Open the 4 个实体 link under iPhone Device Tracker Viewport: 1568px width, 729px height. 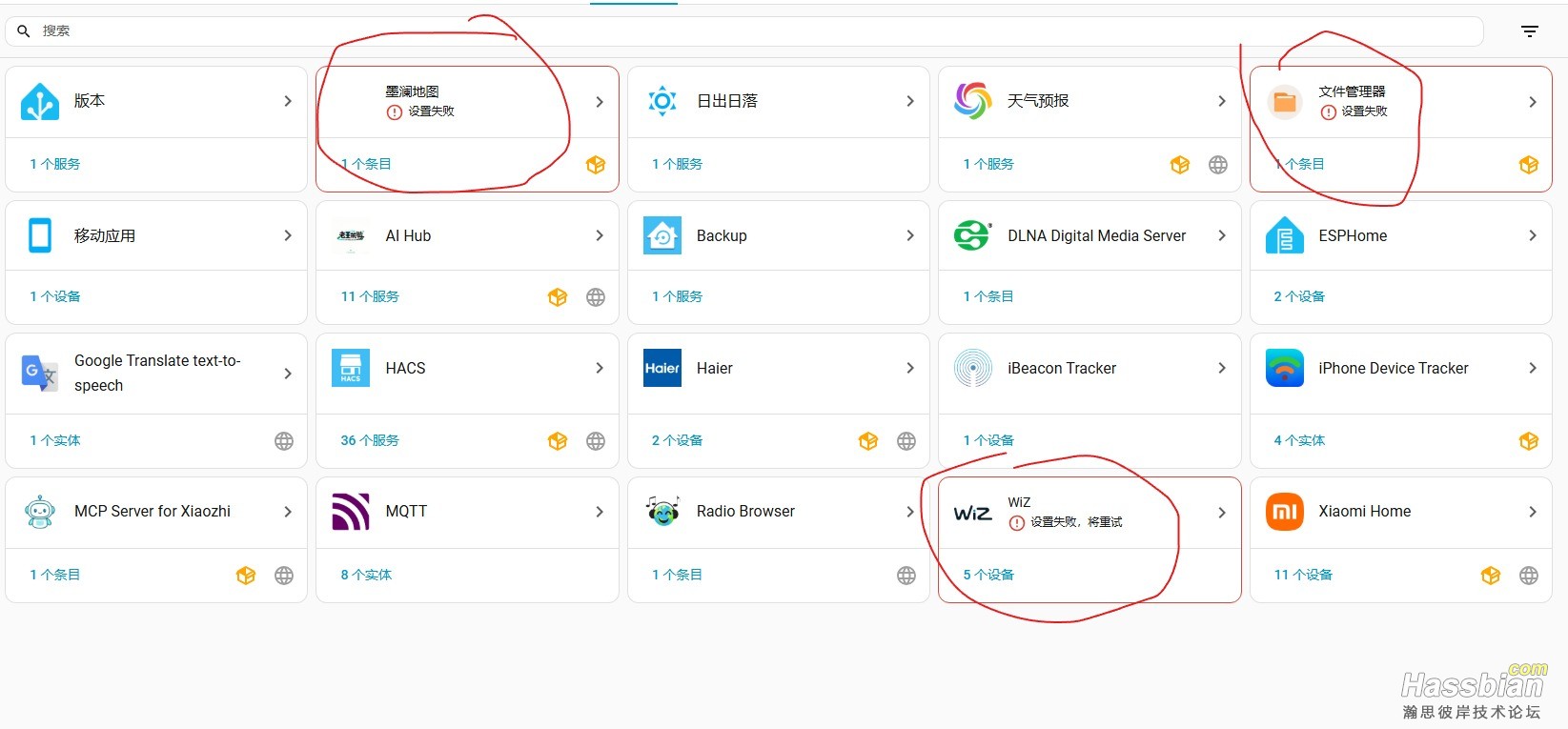click(x=1299, y=440)
